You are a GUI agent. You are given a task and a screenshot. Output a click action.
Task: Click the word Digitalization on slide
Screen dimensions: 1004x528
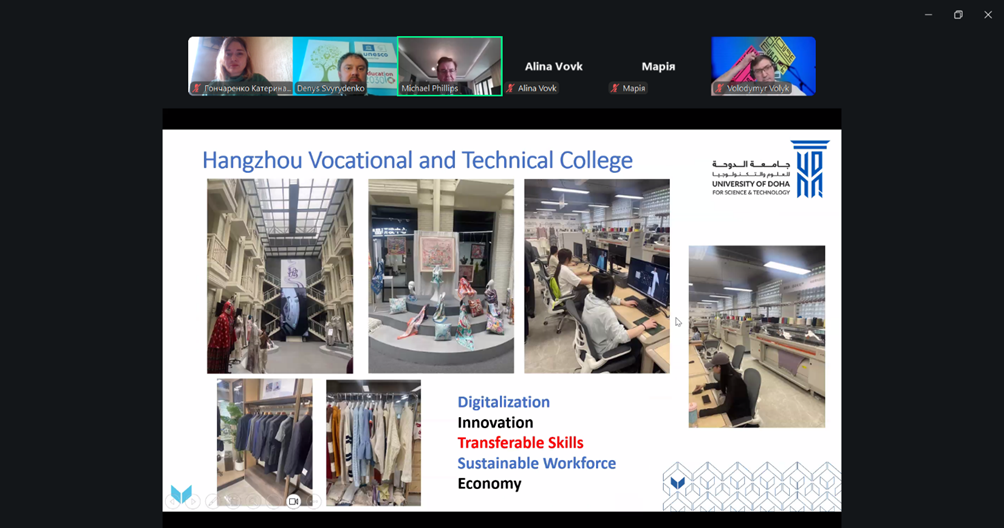point(503,402)
